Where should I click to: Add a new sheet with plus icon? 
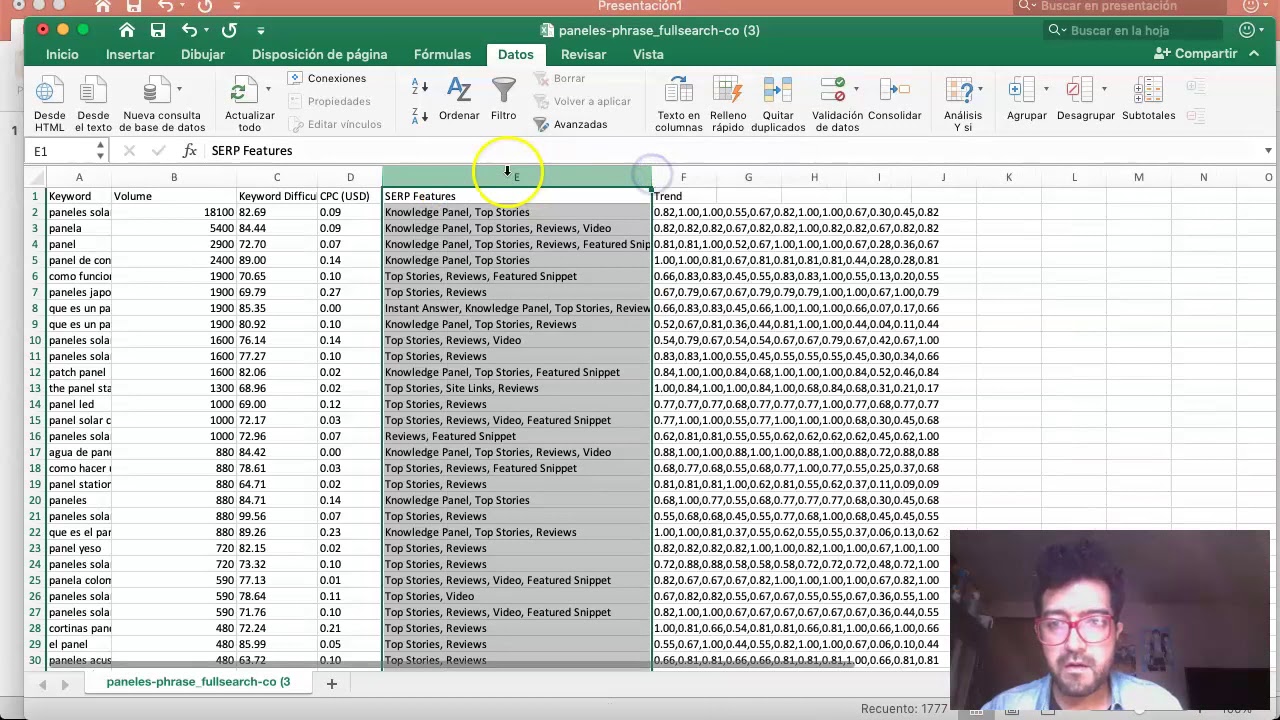pyautogui.click(x=331, y=683)
